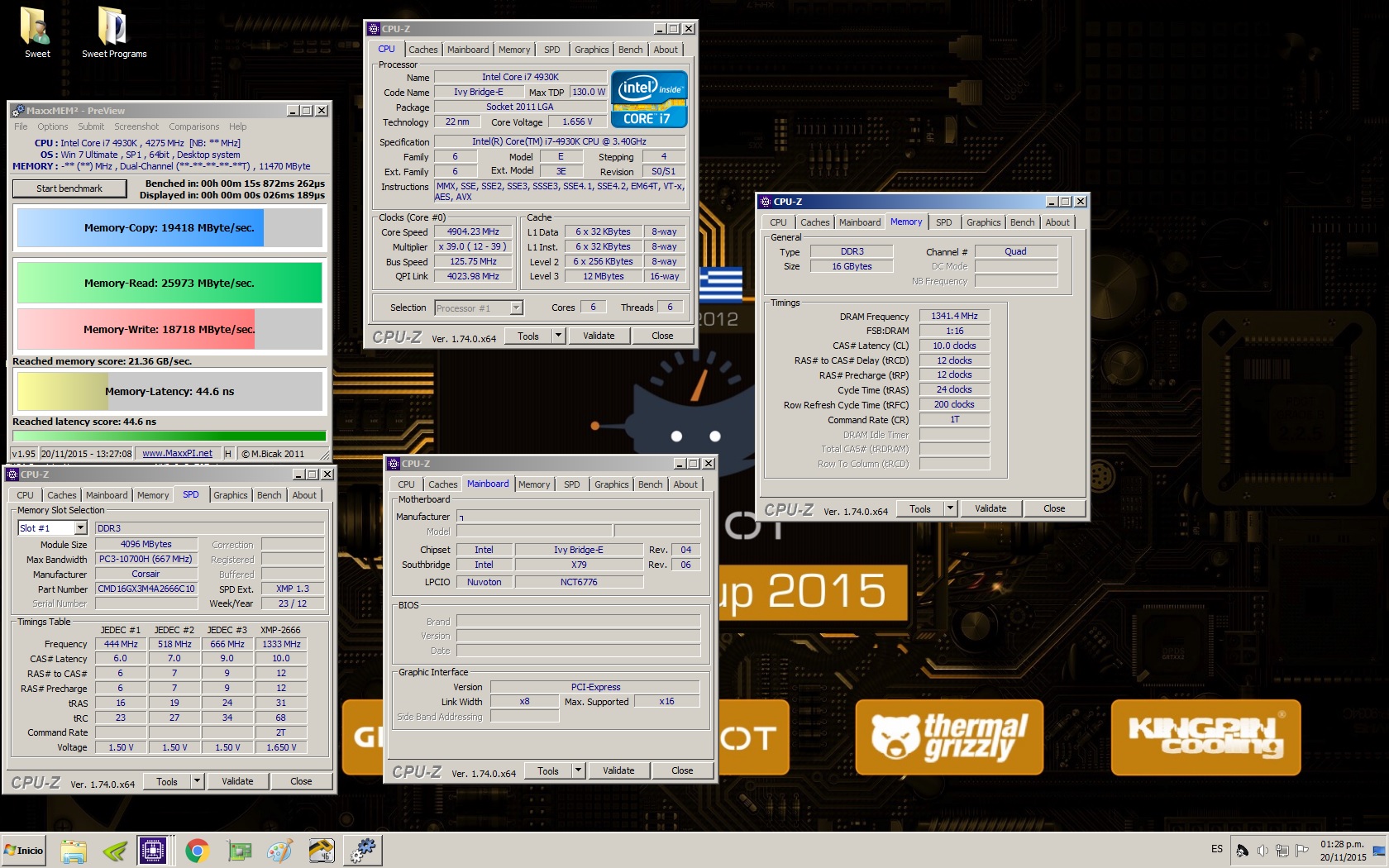1389x868 pixels.
Task: Launch Google Chrome from the taskbar
Action: (x=197, y=851)
